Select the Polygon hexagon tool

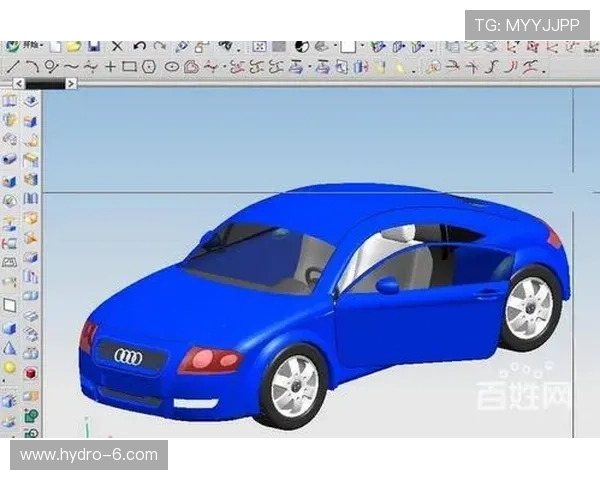[149, 67]
